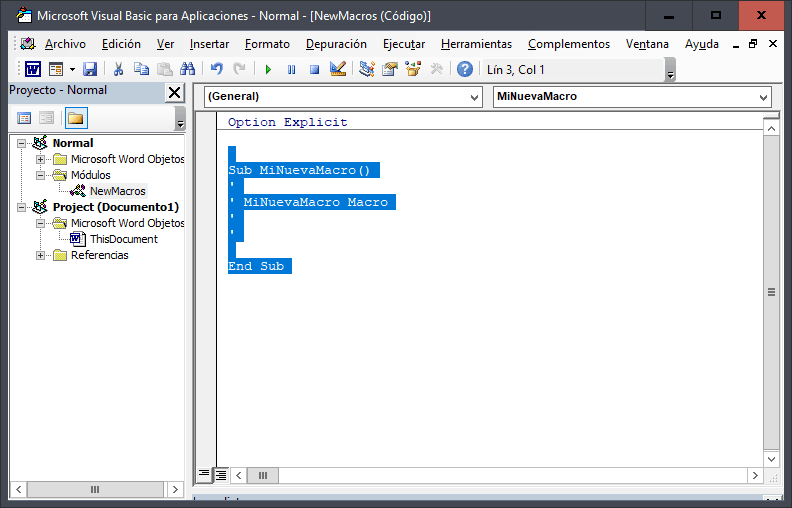The width and height of the screenshot is (792, 508).
Task: Open the Insert object dropdown arrow
Action: coord(72,69)
